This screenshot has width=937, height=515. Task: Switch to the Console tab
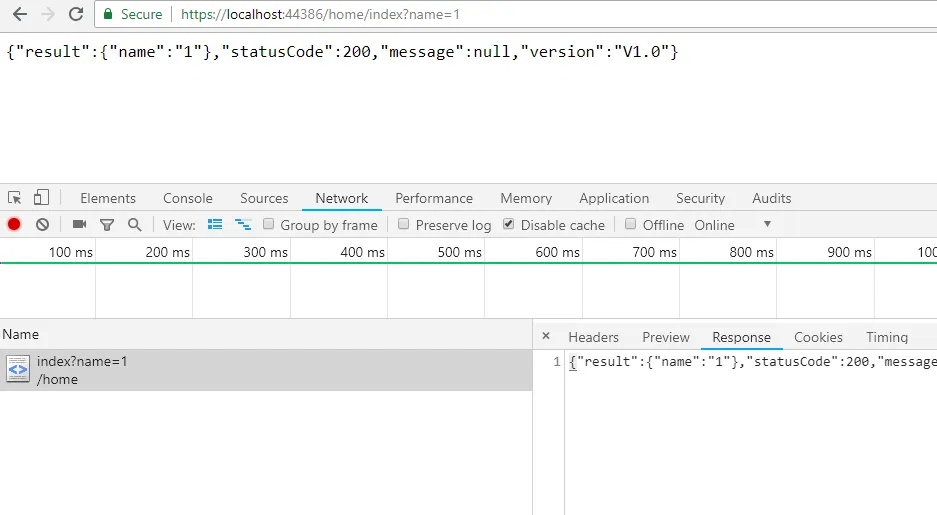point(188,198)
